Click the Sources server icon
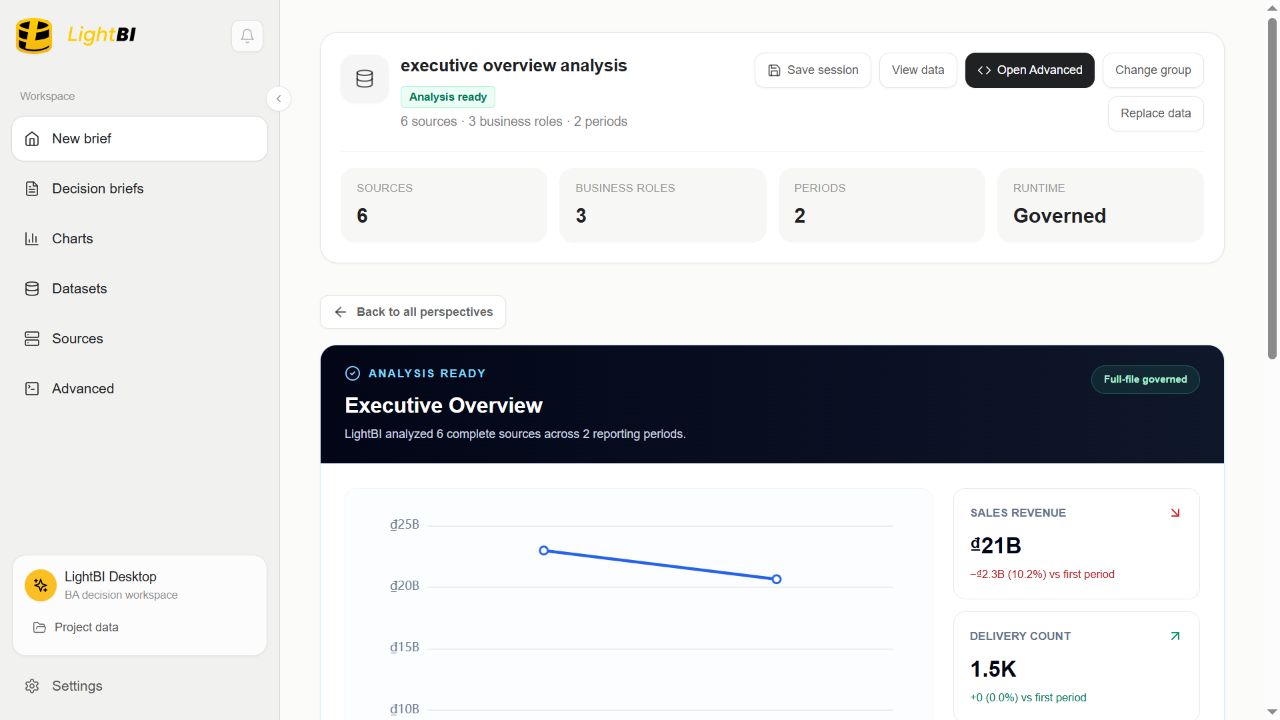 coord(32,339)
